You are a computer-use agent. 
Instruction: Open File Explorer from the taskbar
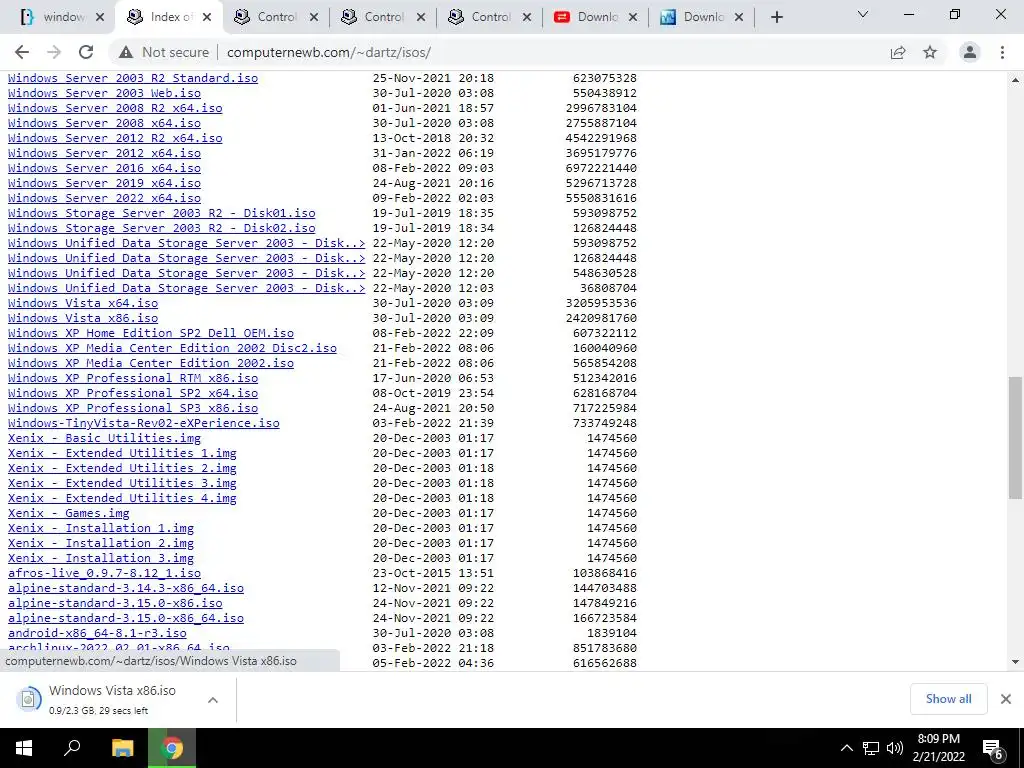pos(122,748)
